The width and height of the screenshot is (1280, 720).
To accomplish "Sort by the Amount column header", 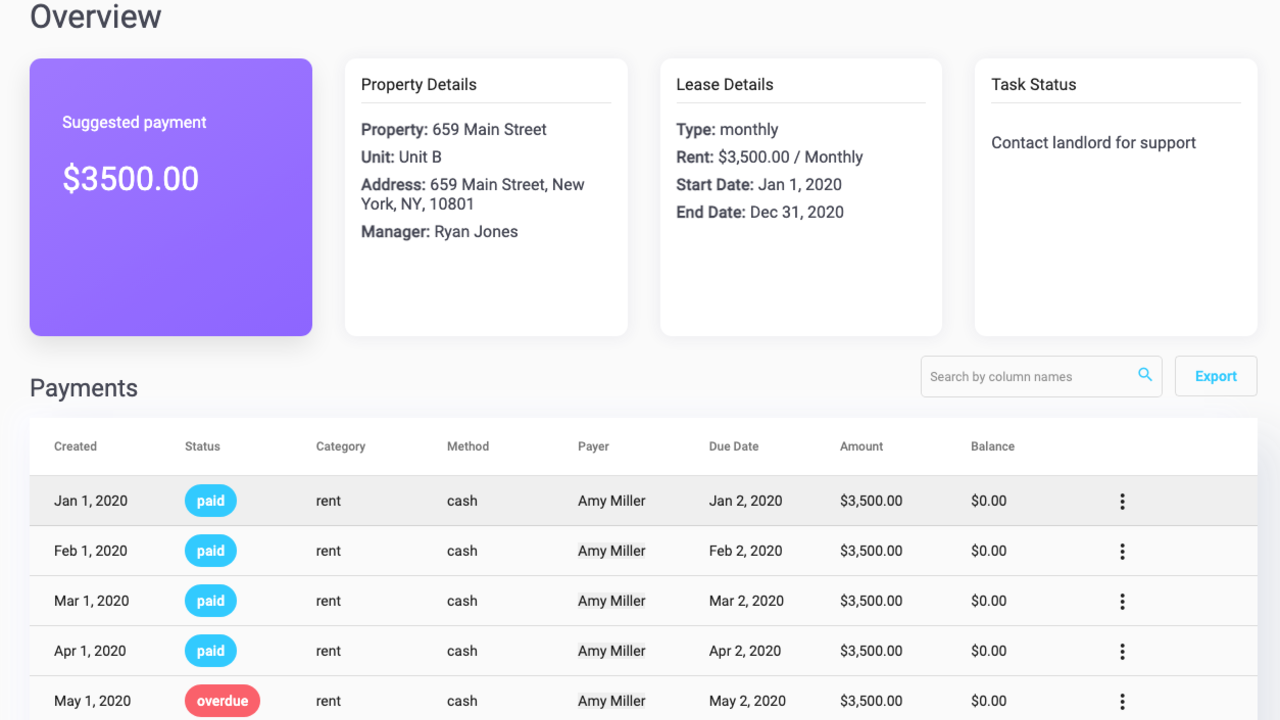I will (x=861, y=446).
